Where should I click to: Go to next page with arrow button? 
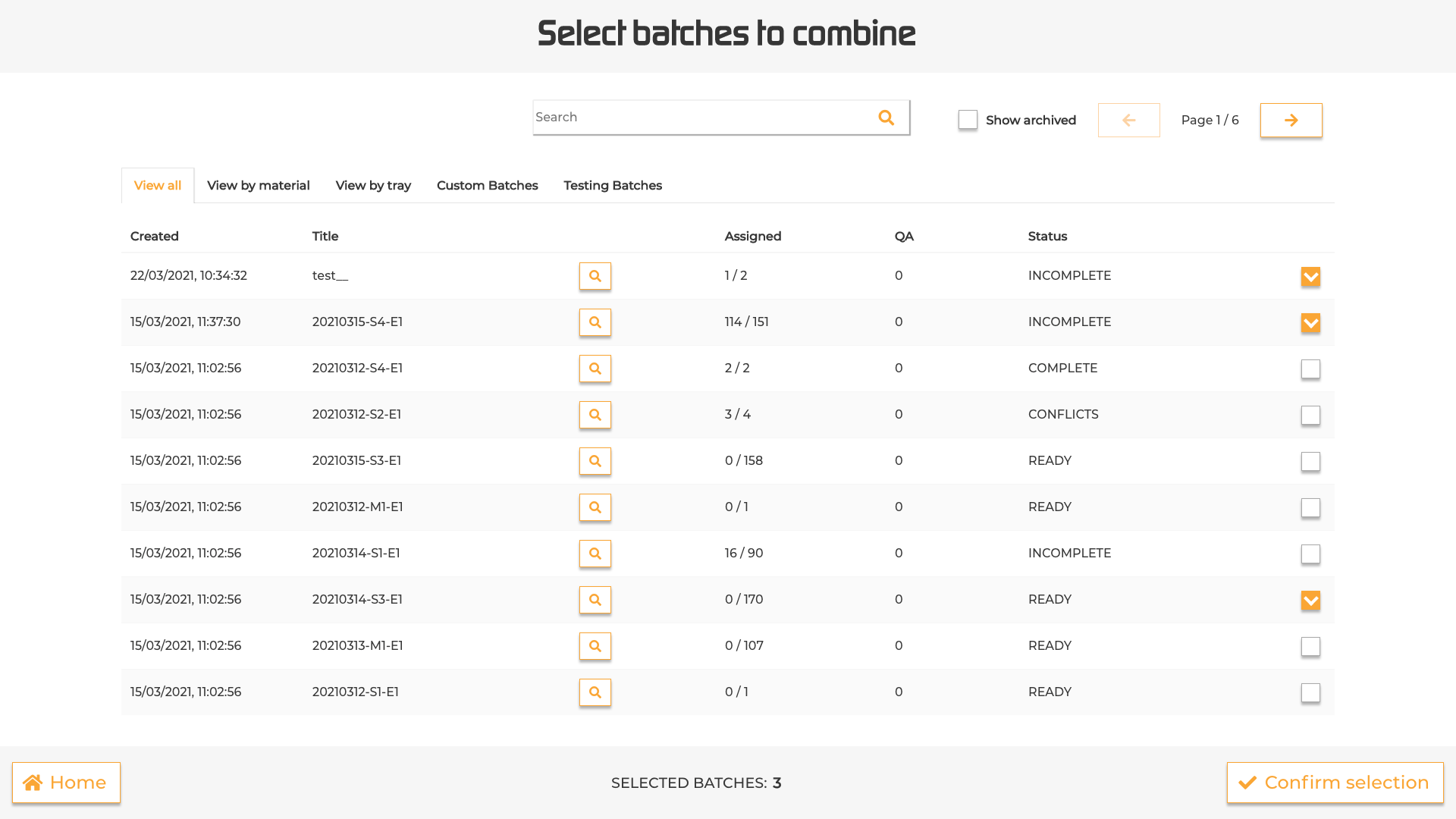(x=1291, y=120)
